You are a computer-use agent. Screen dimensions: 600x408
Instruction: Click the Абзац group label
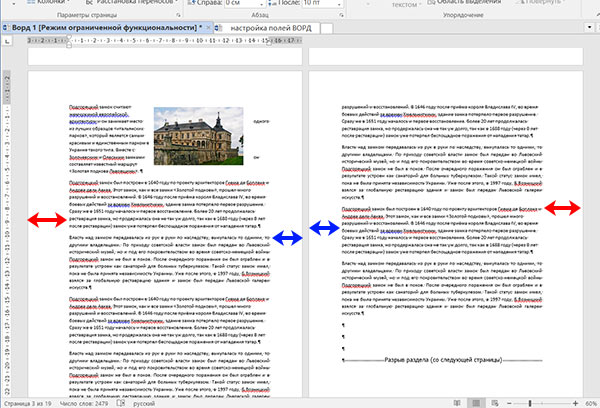[x=260, y=15]
